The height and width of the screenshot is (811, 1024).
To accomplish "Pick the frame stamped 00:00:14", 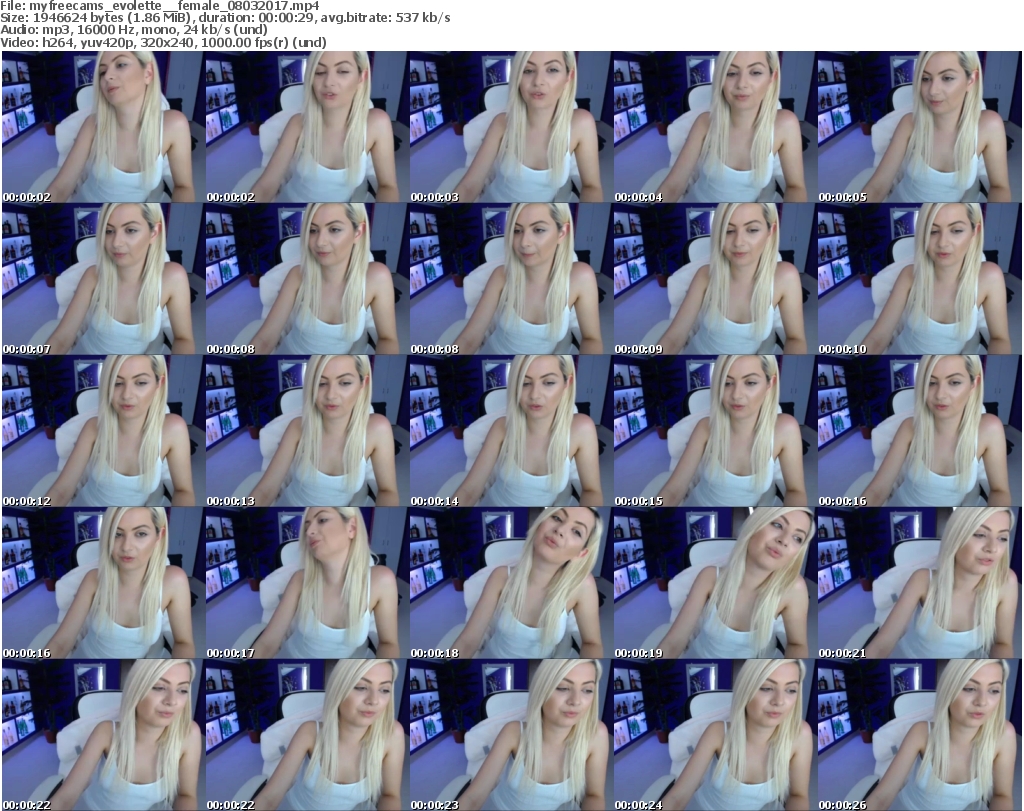I will tap(511, 431).
